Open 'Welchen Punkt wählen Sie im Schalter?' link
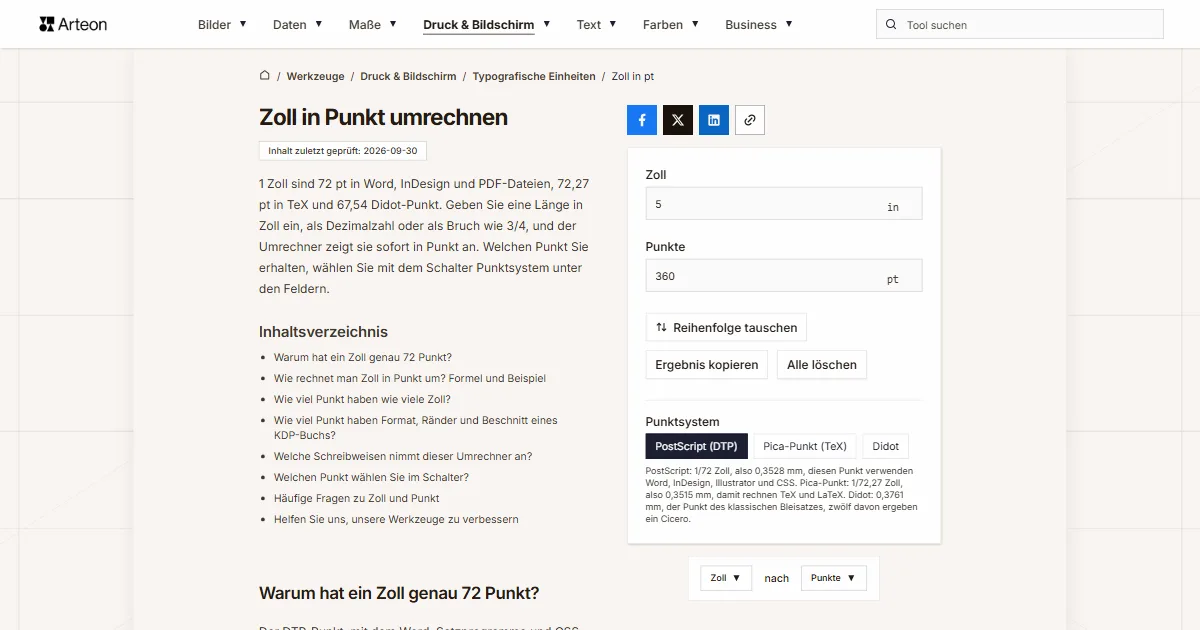Viewport: 1200px width, 630px height. point(371,477)
